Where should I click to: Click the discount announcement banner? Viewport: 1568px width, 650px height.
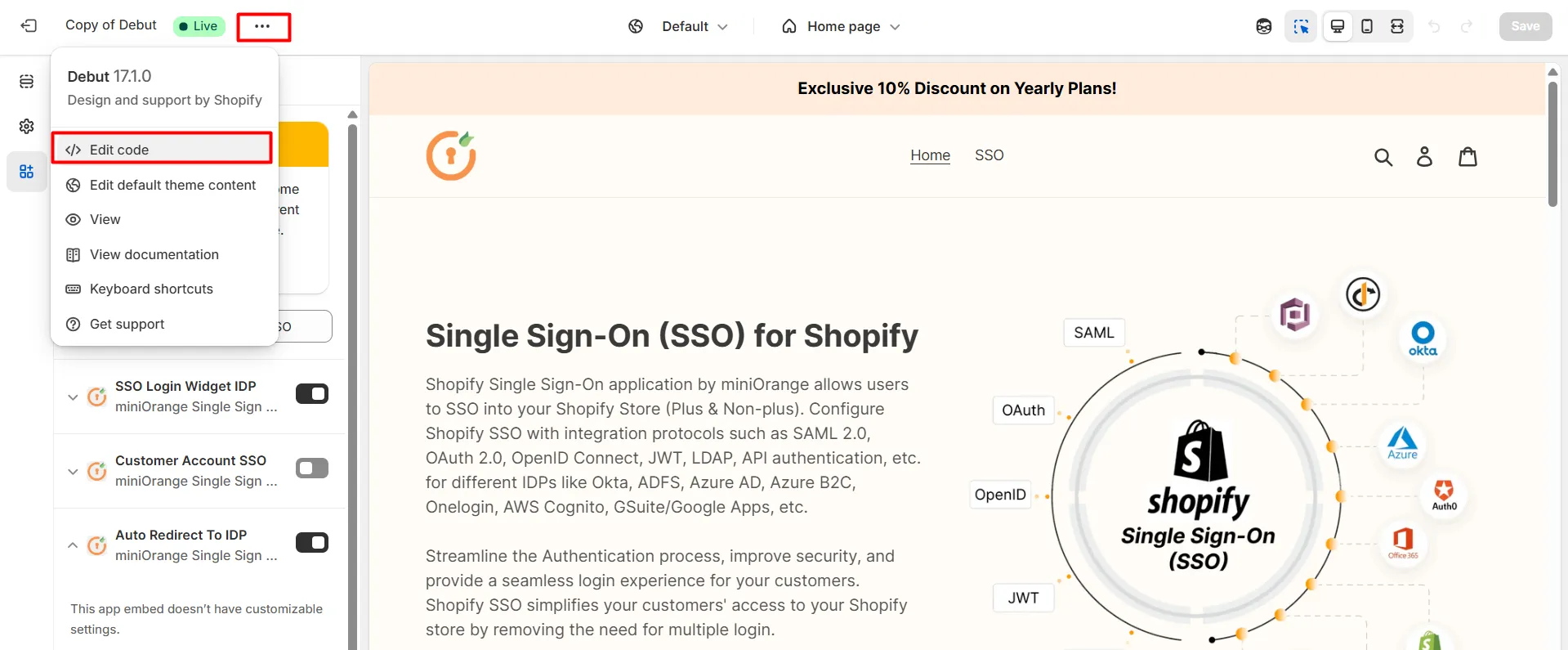(x=957, y=88)
